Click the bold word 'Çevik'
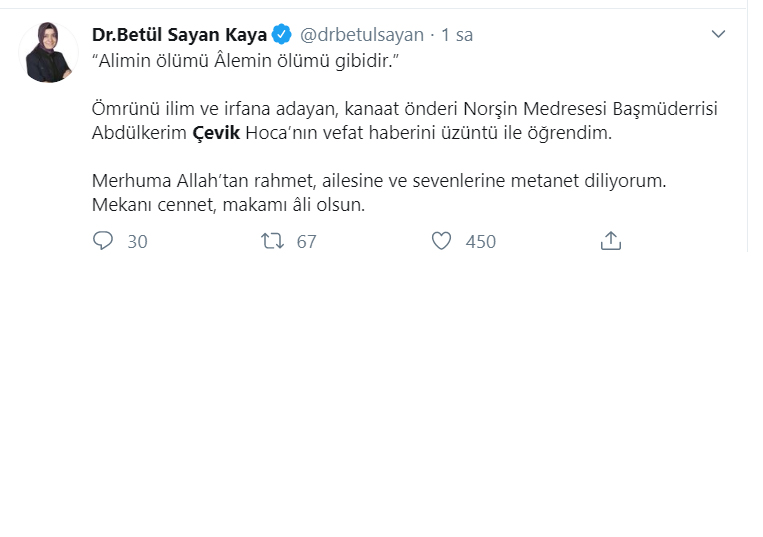763x537 pixels. 216,131
